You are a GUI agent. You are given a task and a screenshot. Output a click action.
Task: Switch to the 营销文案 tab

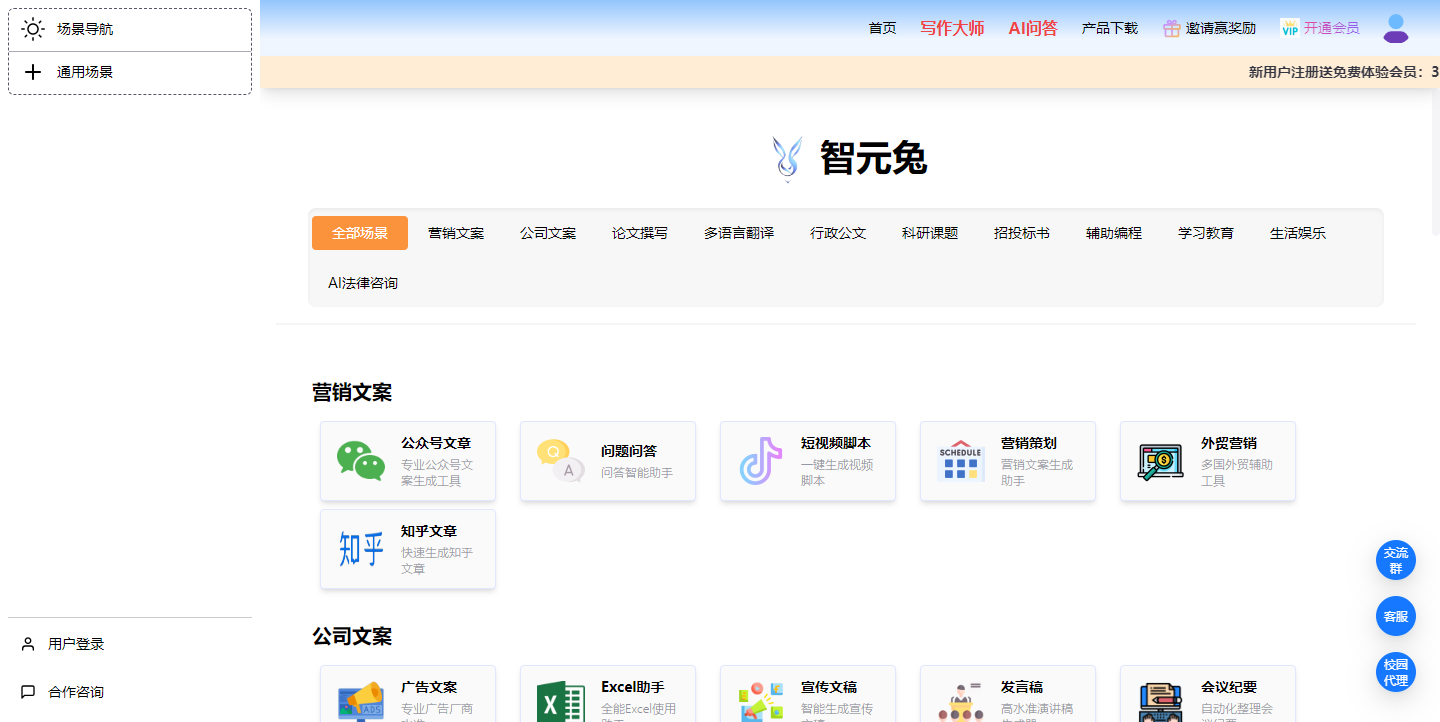click(x=456, y=233)
